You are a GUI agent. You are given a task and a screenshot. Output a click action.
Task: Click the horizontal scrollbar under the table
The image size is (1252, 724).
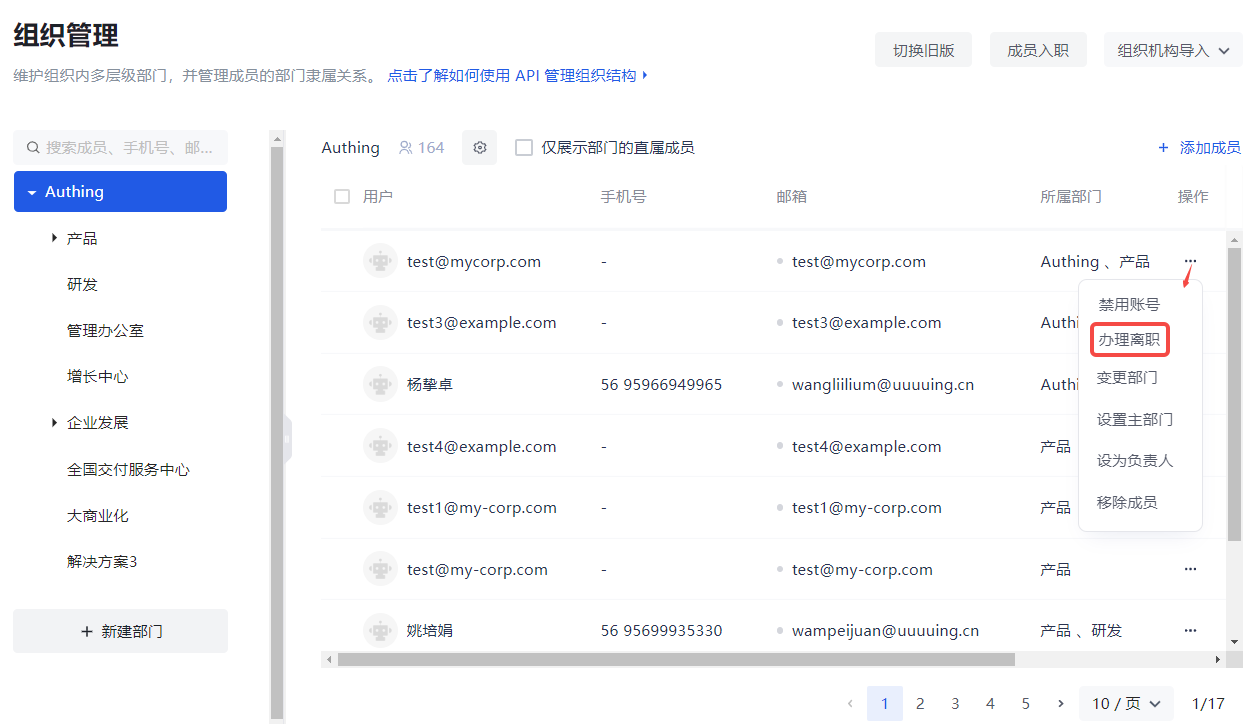[x=675, y=660]
